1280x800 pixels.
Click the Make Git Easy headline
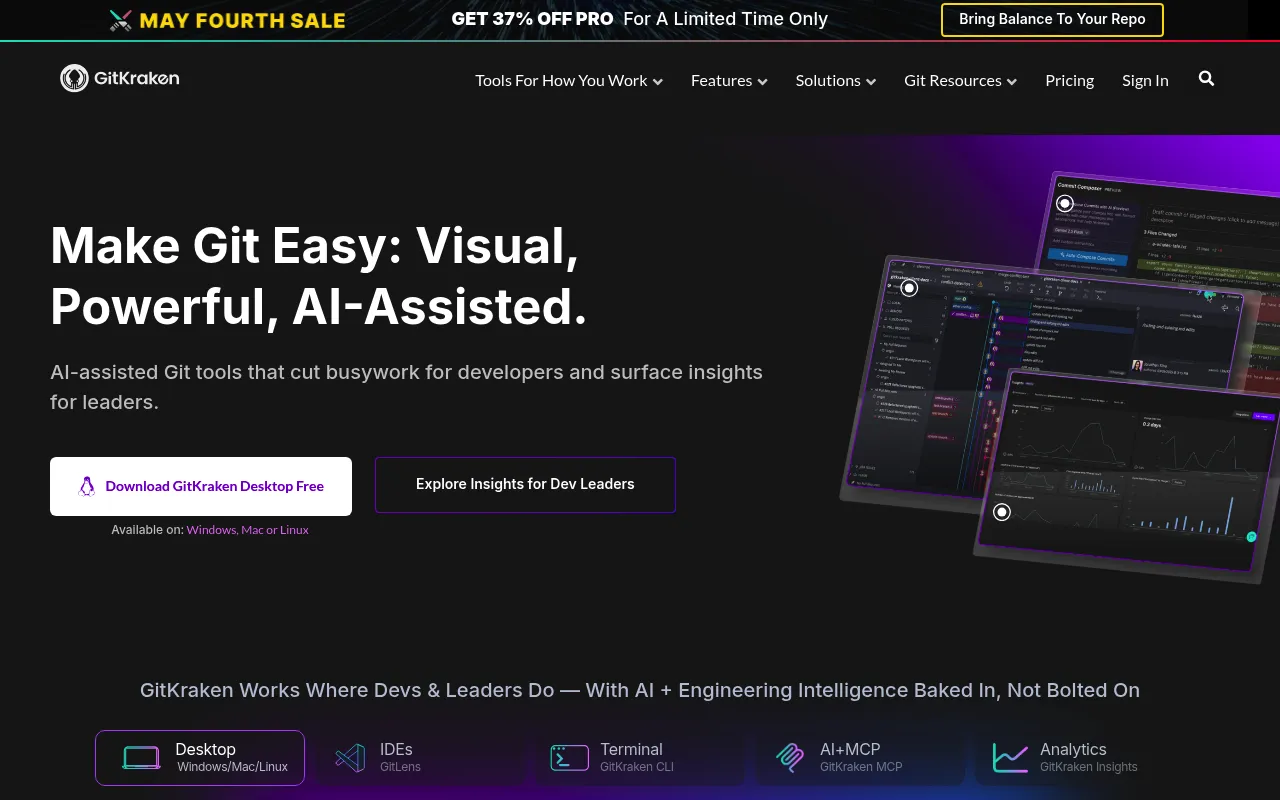tap(319, 275)
